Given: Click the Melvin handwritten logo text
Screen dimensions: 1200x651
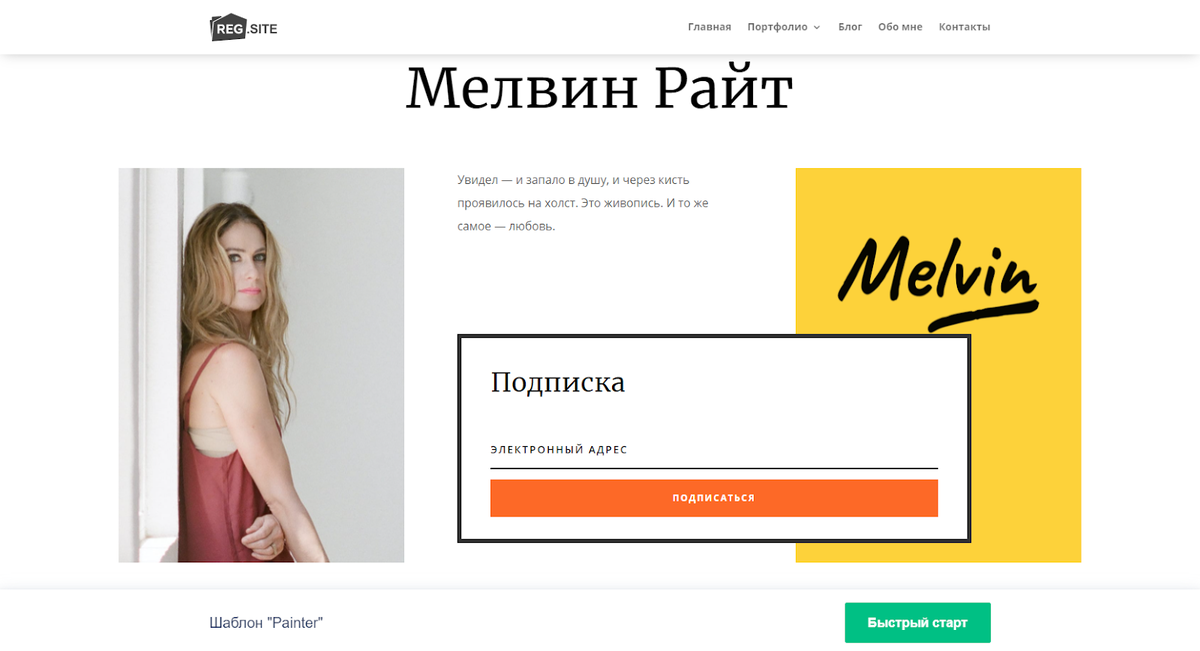Looking at the screenshot, I should coord(937,270).
